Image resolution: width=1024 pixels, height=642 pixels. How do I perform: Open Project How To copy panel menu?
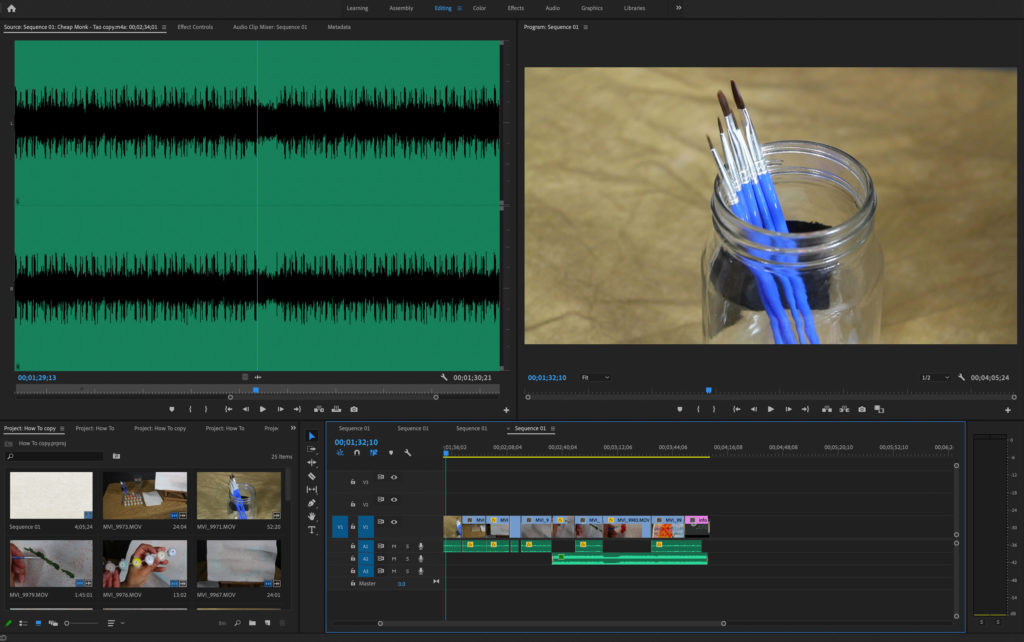[62, 428]
